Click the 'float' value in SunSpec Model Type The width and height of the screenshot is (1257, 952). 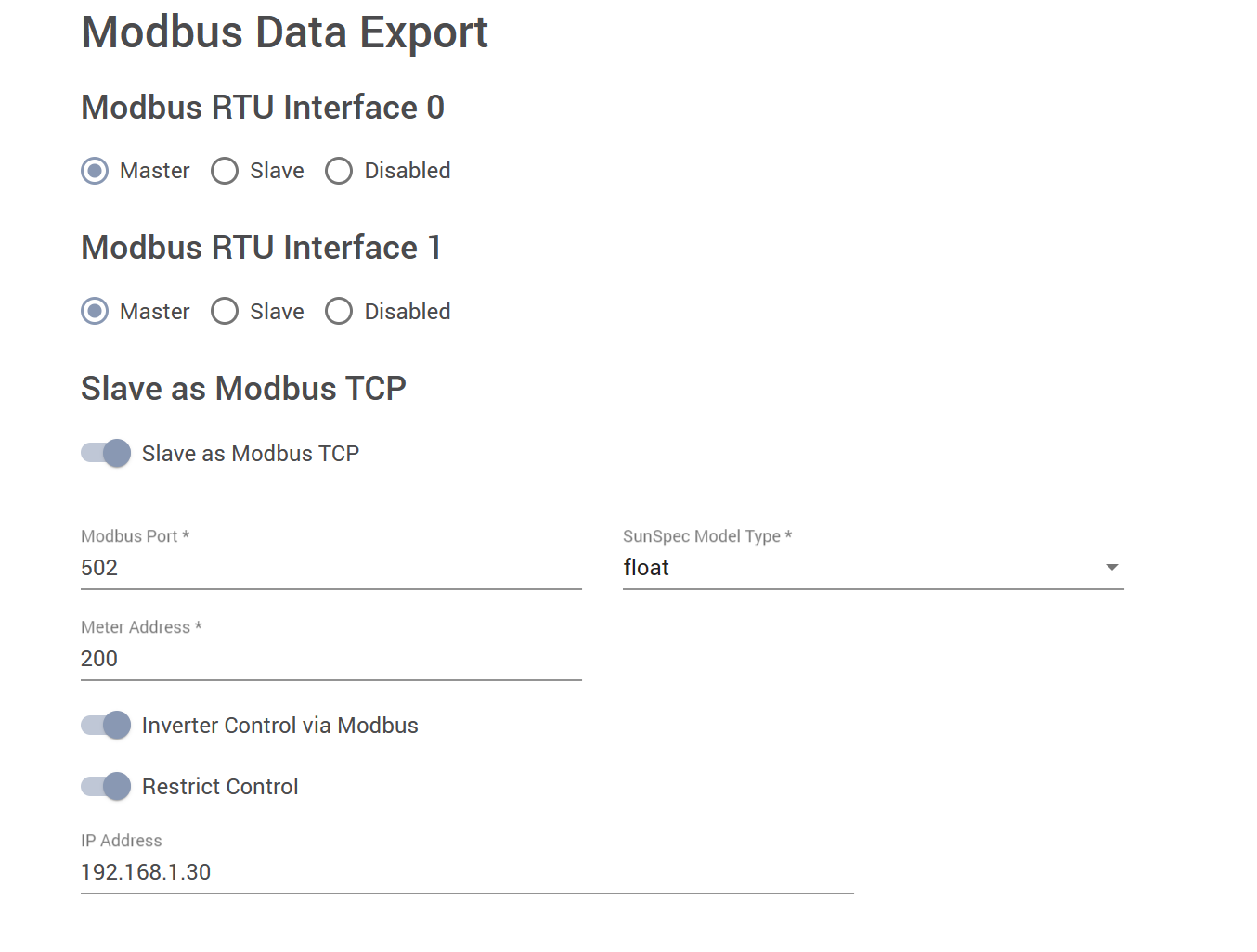click(x=647, y=568)
